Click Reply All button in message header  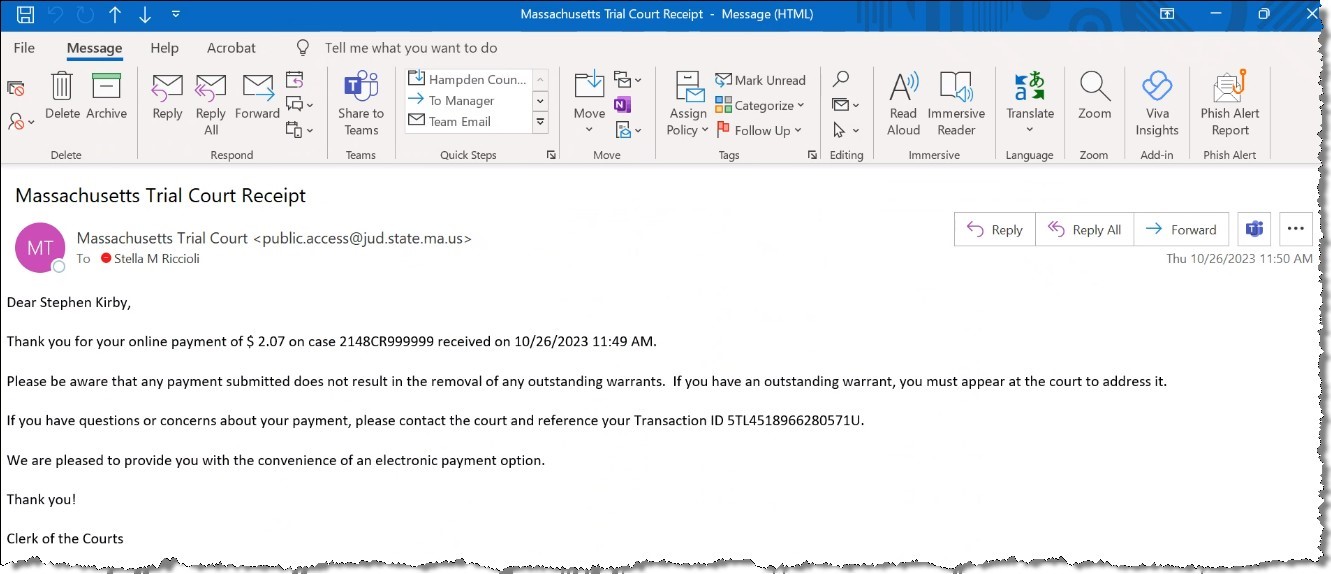[1084, 229]
